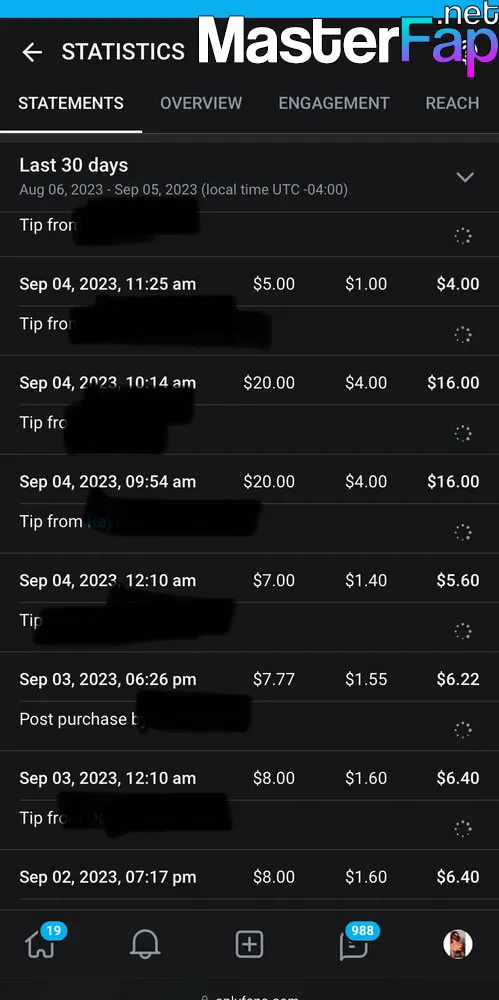Screen dimensions: 499x1000
Task: Switch to the Reach tab
Action: point(452,103)
